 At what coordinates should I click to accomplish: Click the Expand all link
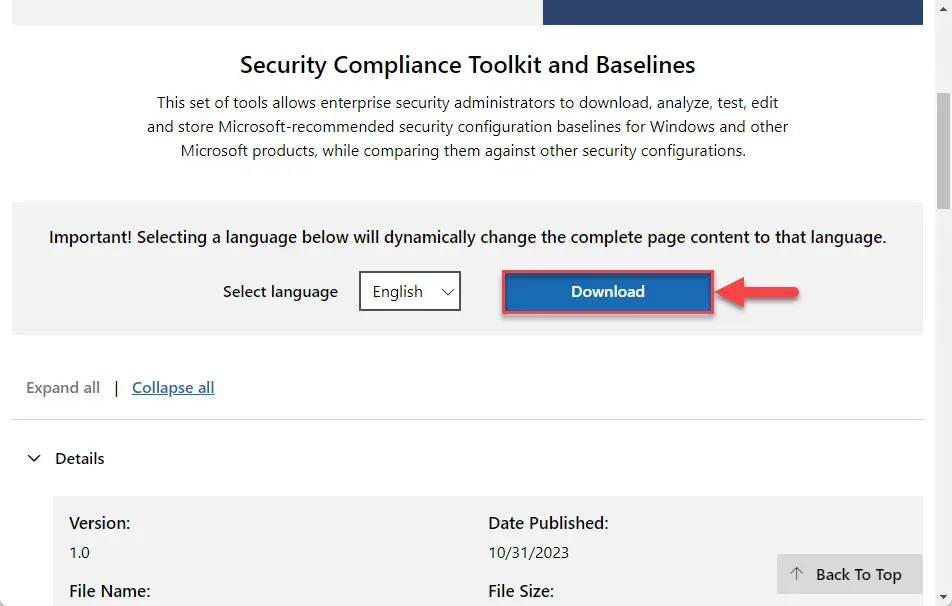(x=63, y=388)
